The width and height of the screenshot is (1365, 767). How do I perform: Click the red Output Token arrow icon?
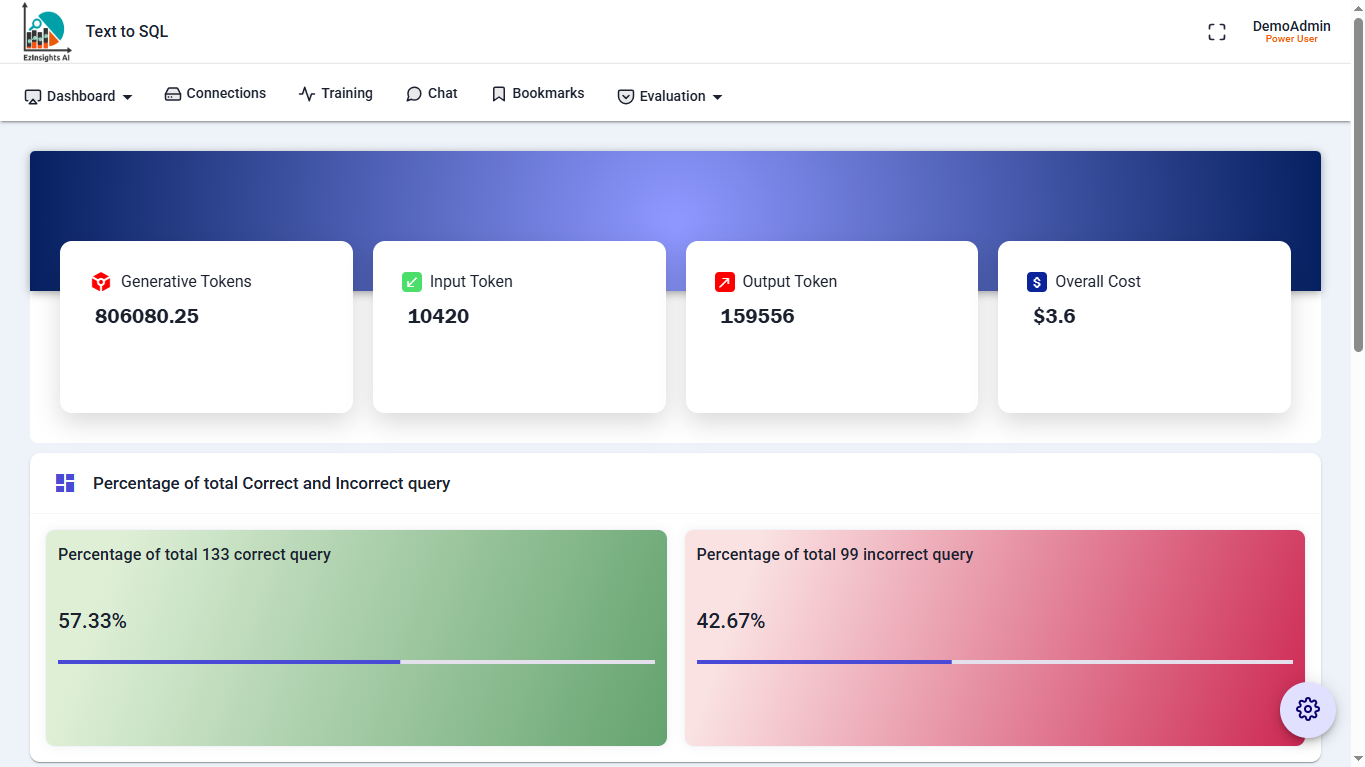[725, 282]
